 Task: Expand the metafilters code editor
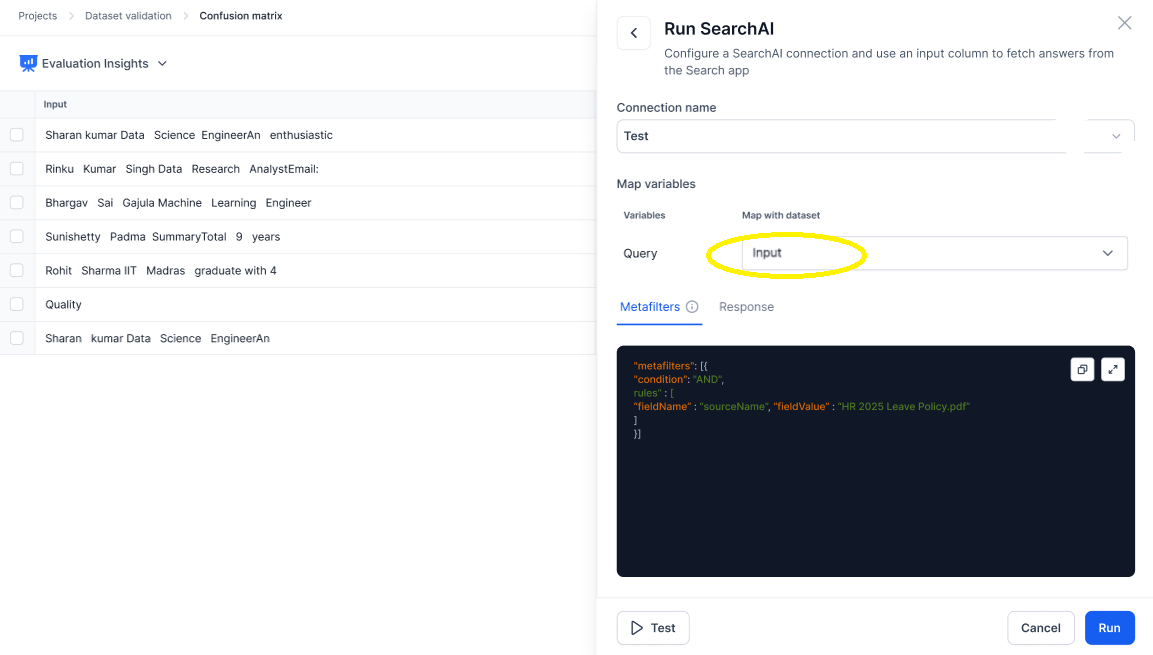pos(1113,370)
